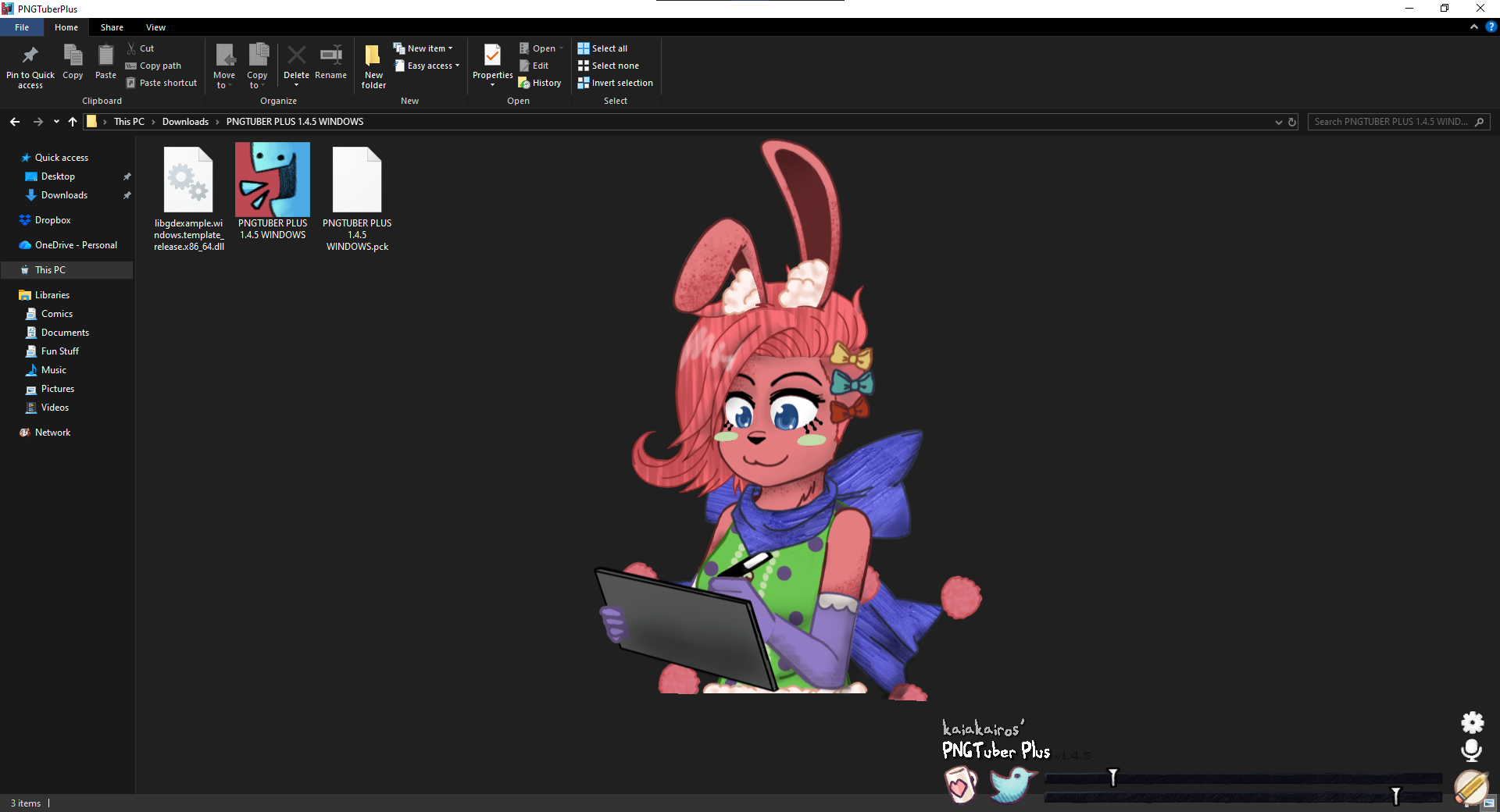Open the Ko-fi mug link
This screenshot has width=1500, height=812.
(961, 784)
